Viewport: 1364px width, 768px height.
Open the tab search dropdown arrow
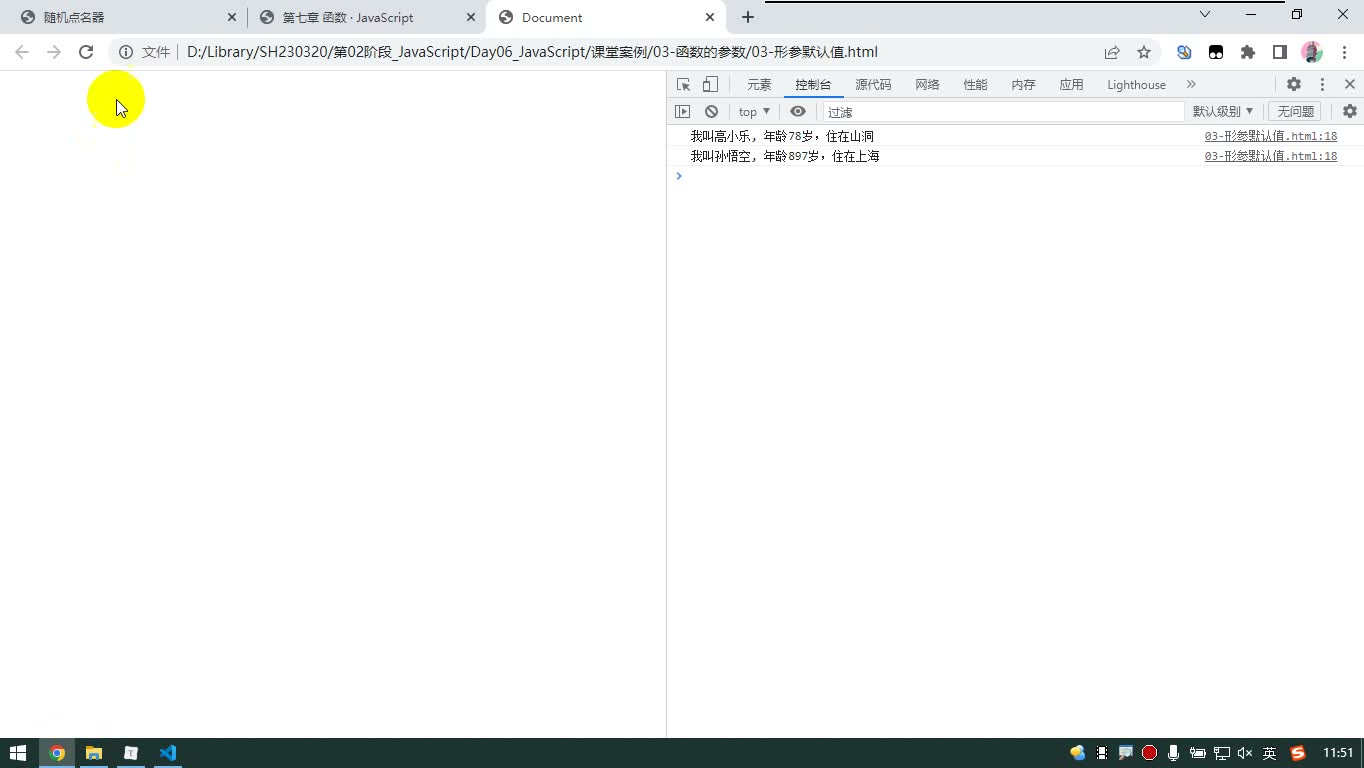(1205, 14)
